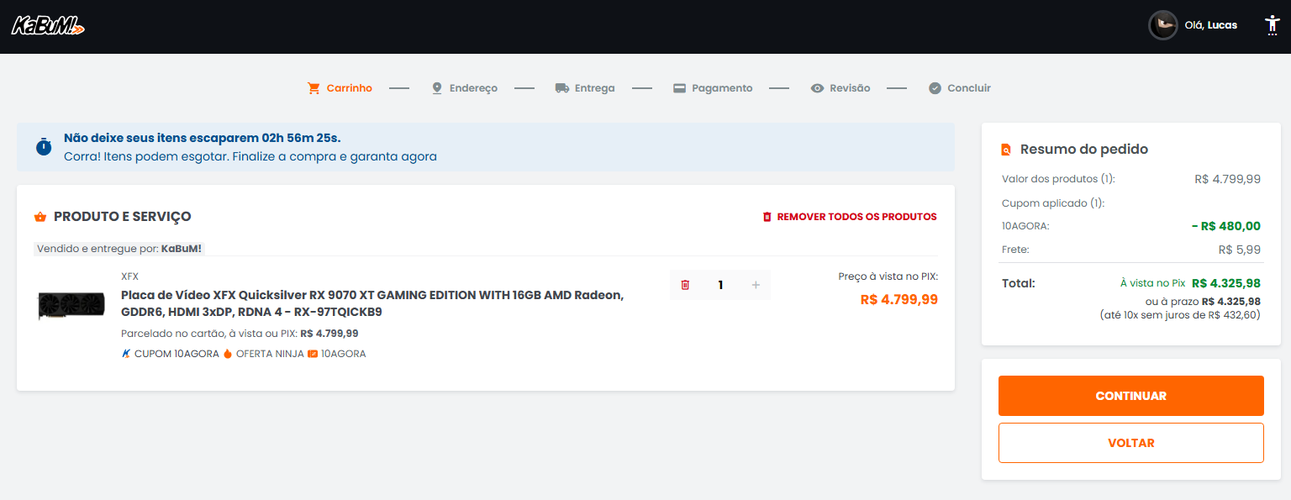This screenshot has height=500, width=1291.
Task: Click the quantity value 1
Action: click(x=720, y=285)
